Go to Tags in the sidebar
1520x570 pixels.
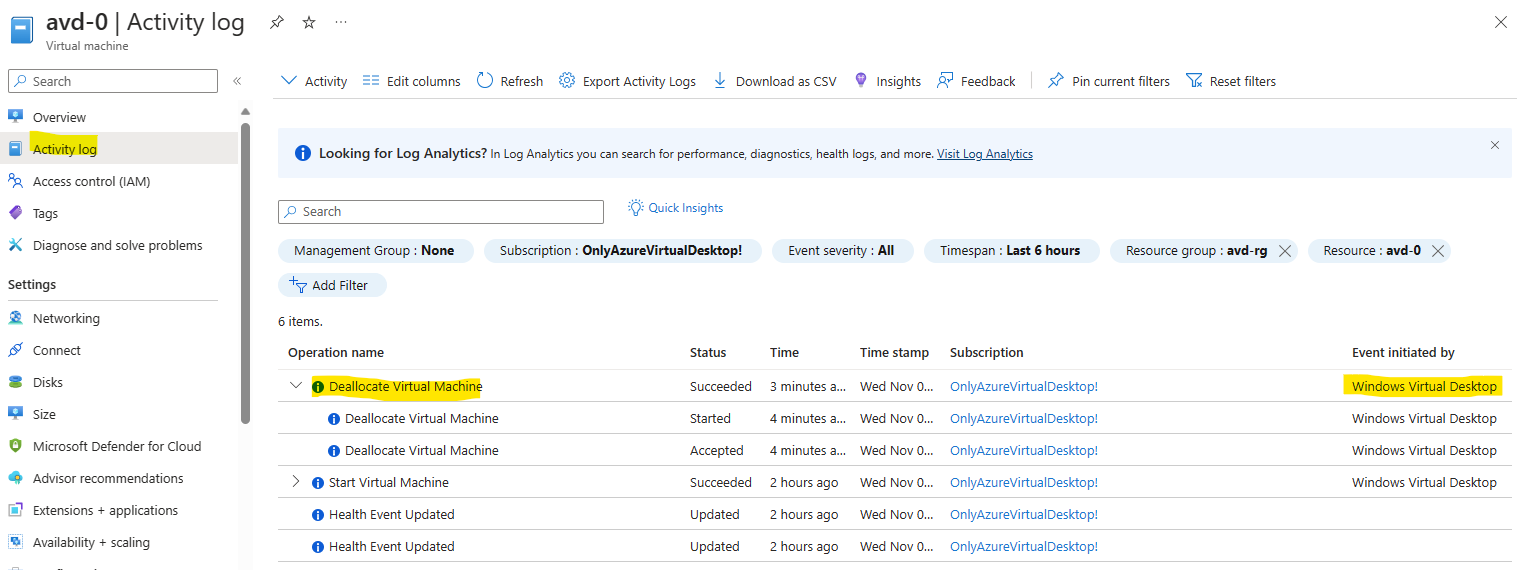(45, 213)
